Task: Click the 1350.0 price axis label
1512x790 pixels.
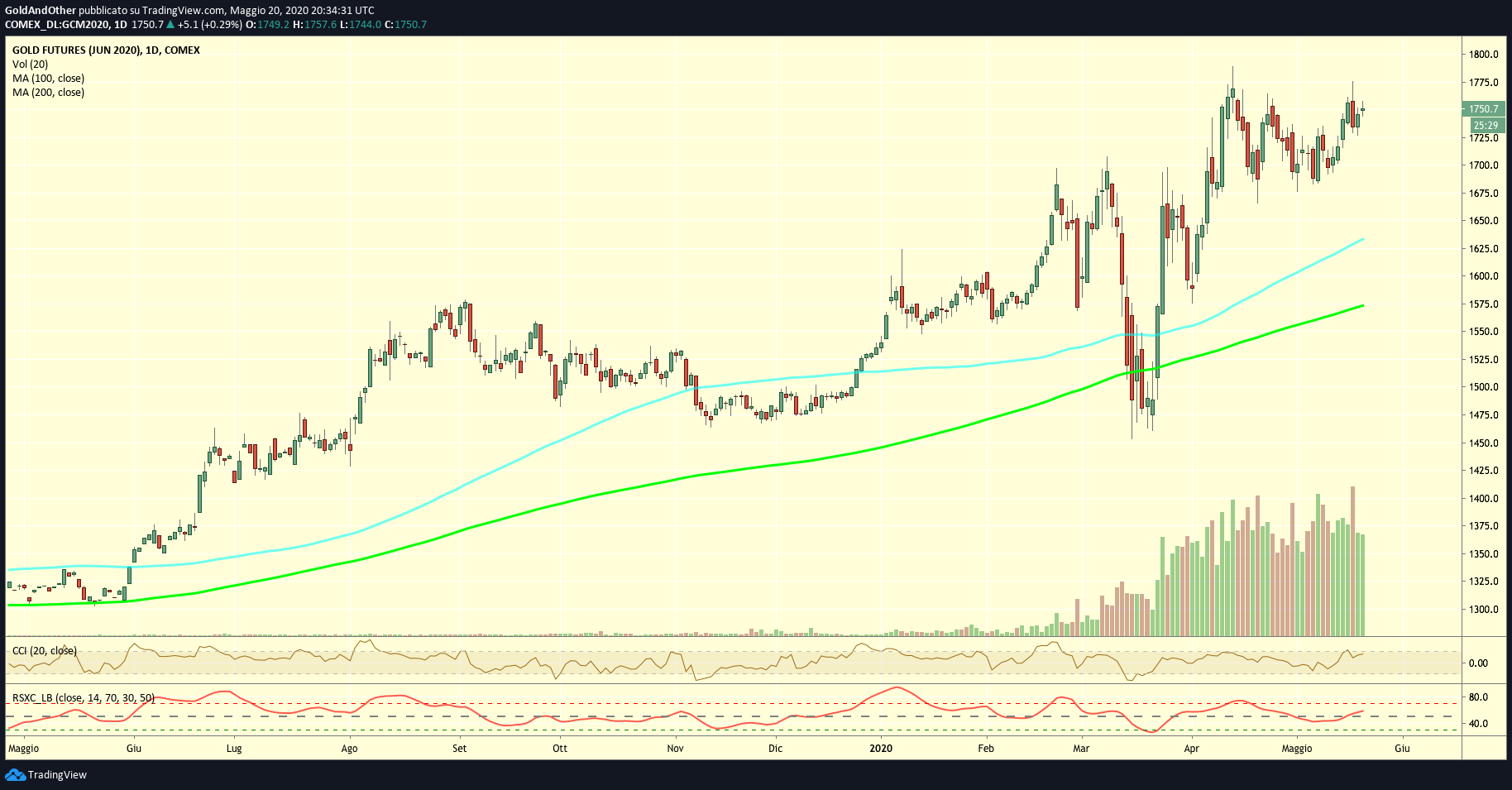Action: tap(1484, 554)
